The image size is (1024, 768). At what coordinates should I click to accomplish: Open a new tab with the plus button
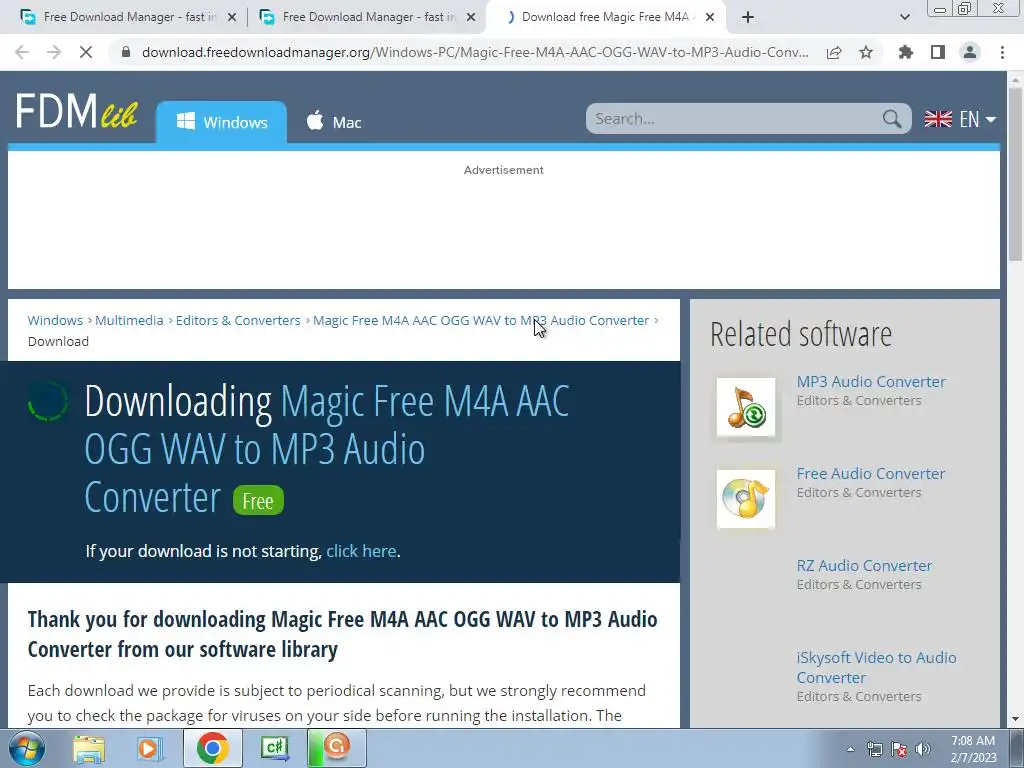pyautogui.click(x=748, y=17)
